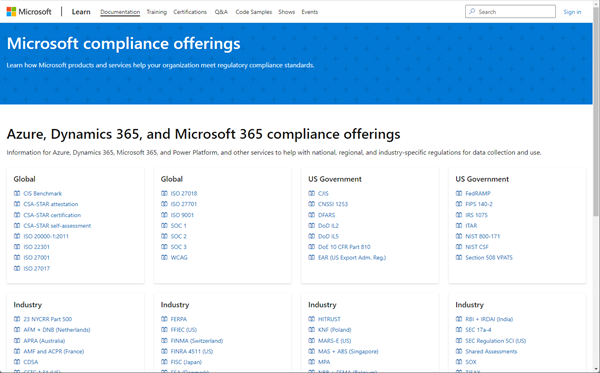600x373 pixels.
Task: Open MAS + ABS (Singapore) link
Action: [348, 352]
